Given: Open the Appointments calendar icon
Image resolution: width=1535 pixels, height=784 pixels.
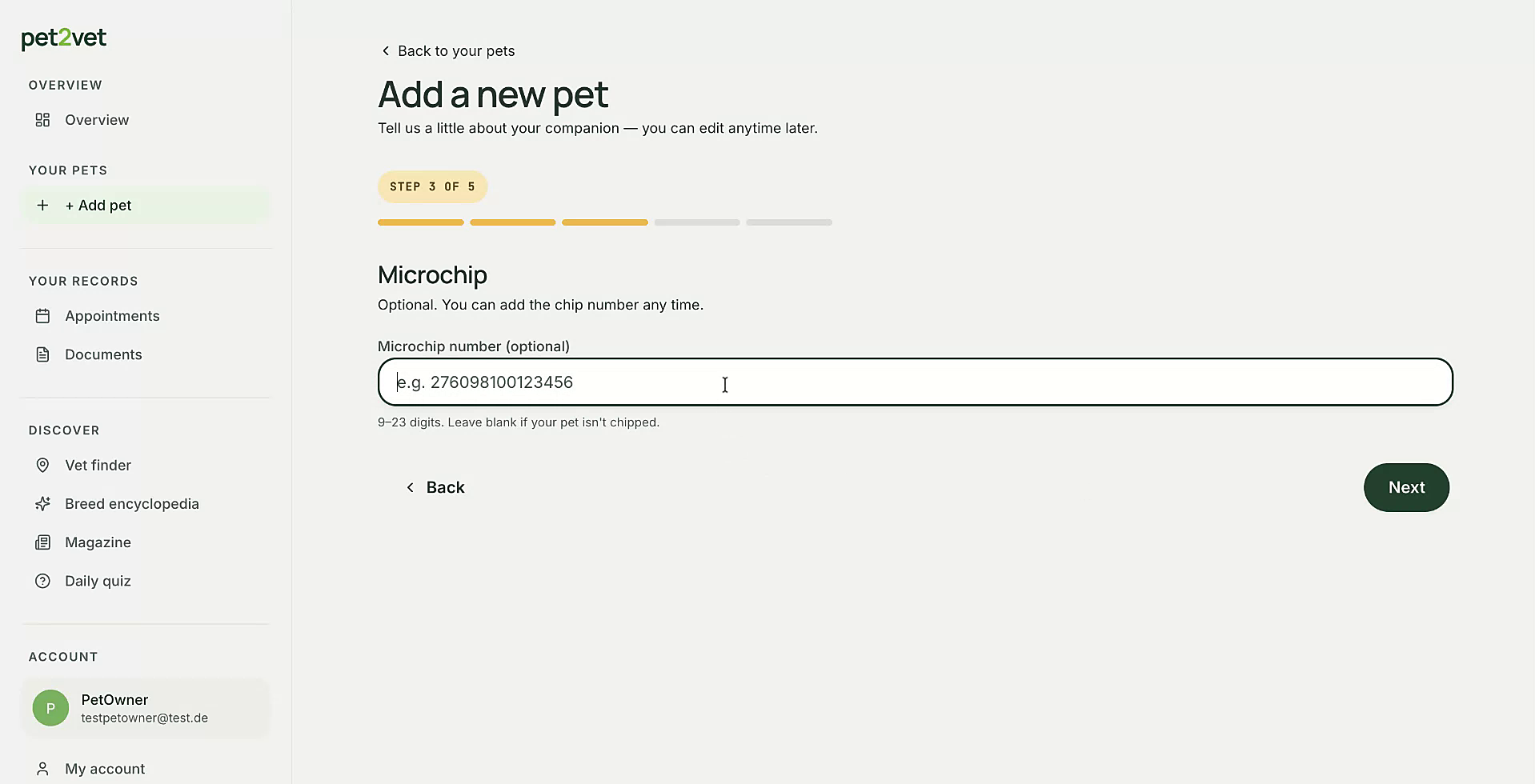Looking at the screenshot, I should click(x=42, y=316).
